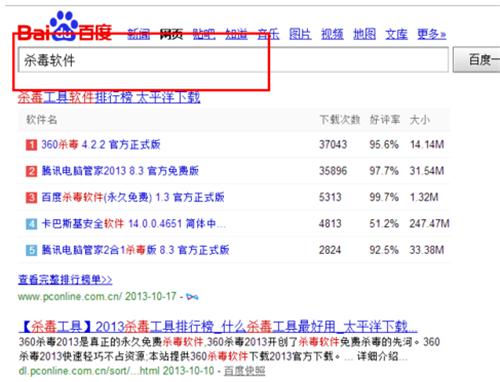Select file size 1.32M
Image resolution: width=500 pixels, height=382 pixels.
tap(424, 197)
